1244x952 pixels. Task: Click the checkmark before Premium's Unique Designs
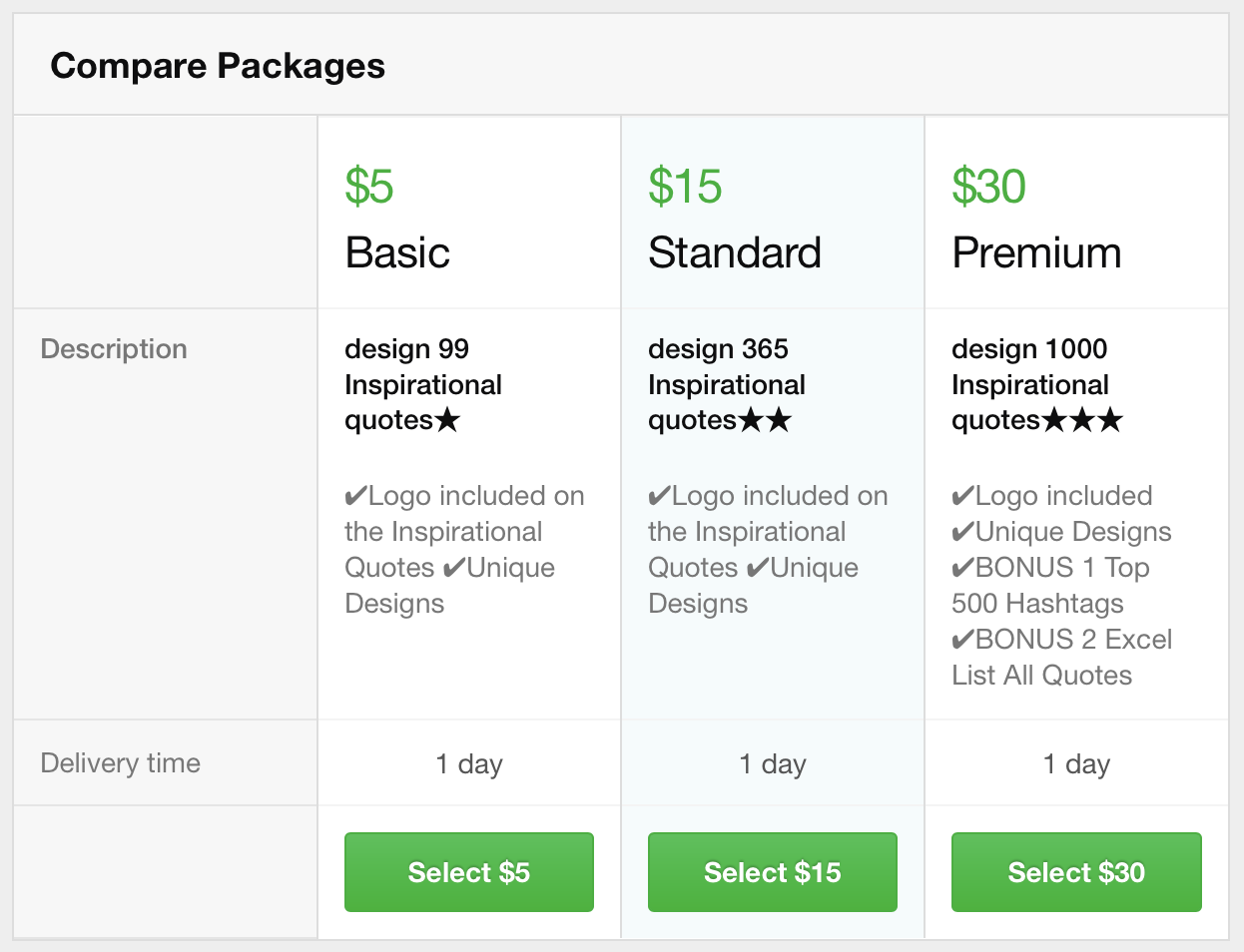pos(962,532)
